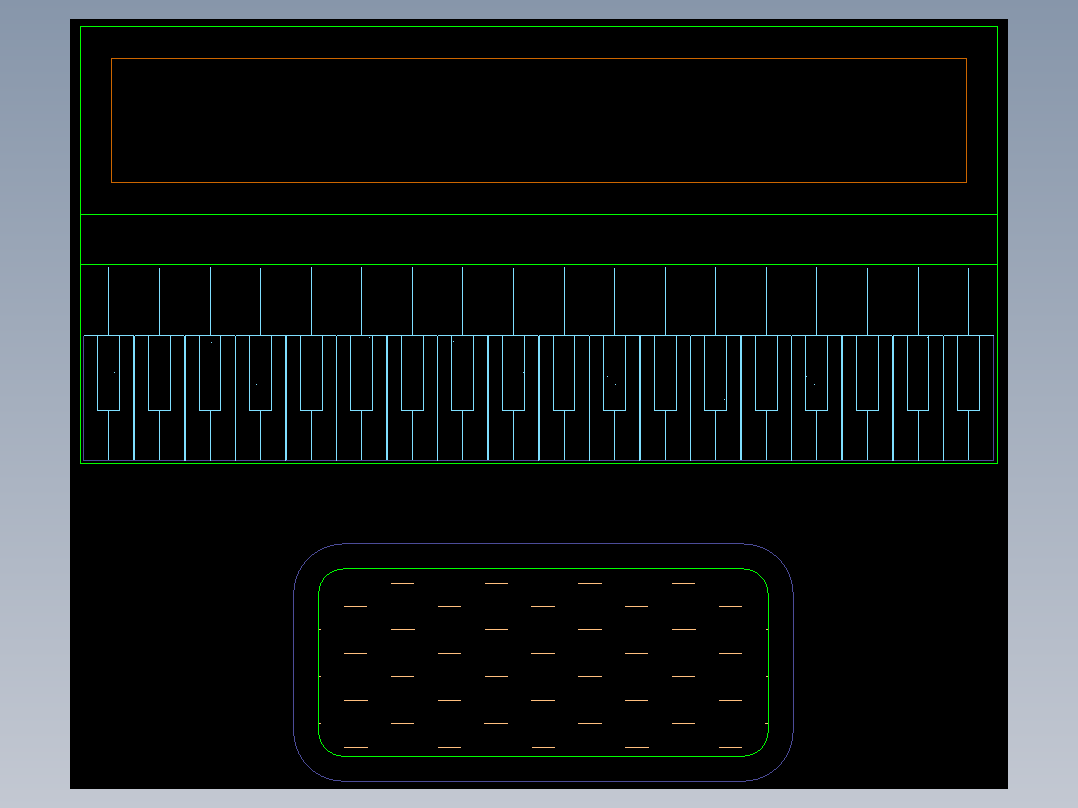
Task: Click the leftmost black piano key
Action: [109, 373]
